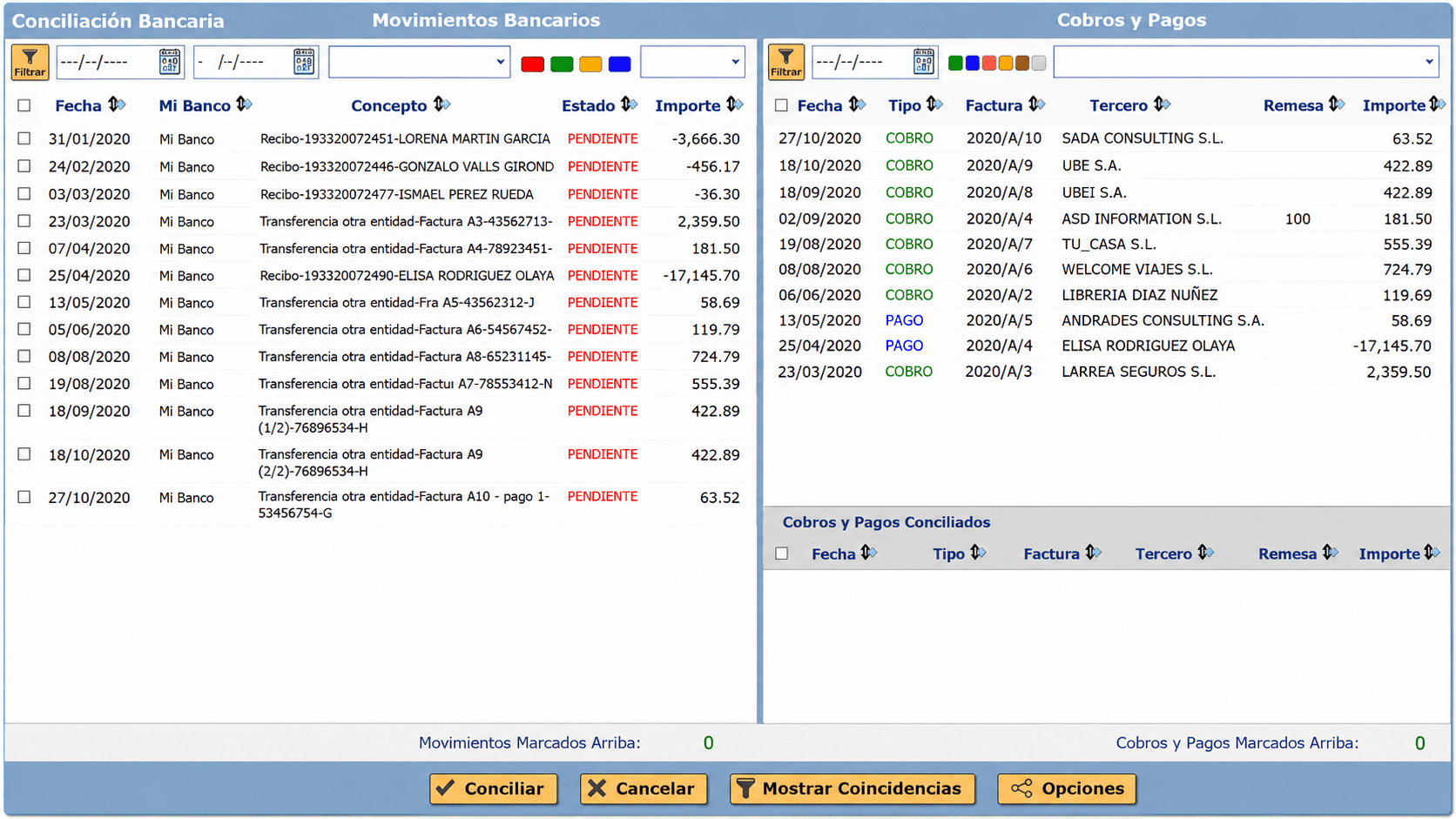The width and height of the screenshot is (1456, 819).
Task: Sort bank movements by Mi Banco arrow
Action: 244,105
